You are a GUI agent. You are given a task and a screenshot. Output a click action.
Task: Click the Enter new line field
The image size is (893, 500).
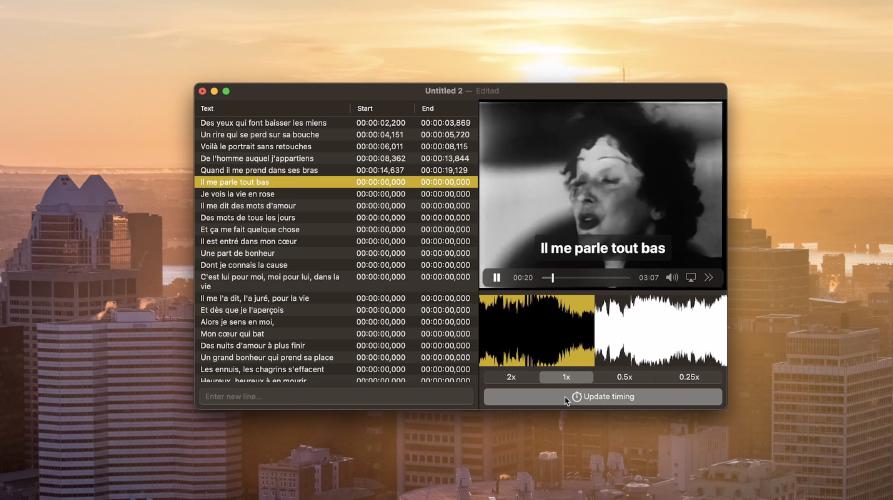pos(335,397)
